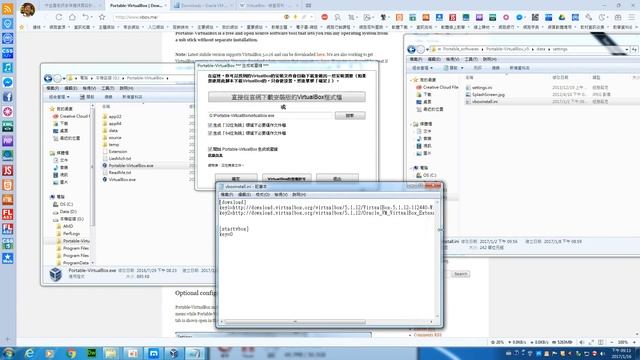This screenshot has width=640, height=360.
Task: Collapse Computer group in settings Explorer tree
Action: coord(411,168)
